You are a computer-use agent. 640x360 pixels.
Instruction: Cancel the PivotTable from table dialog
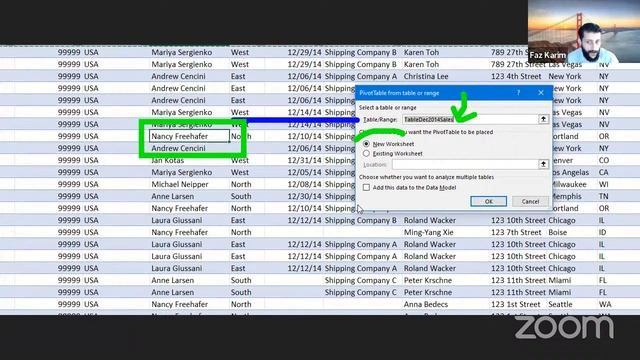[530, 201]
